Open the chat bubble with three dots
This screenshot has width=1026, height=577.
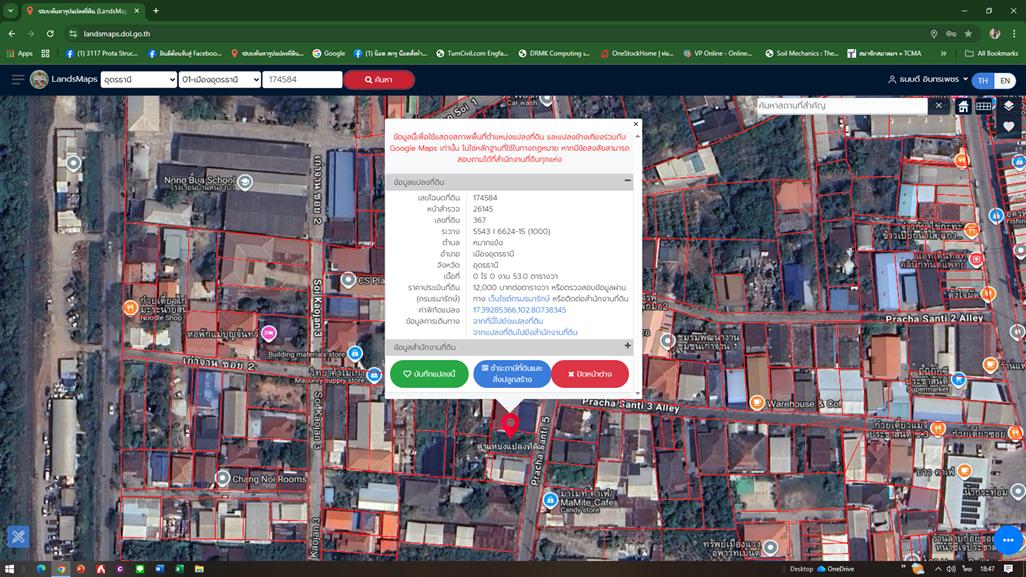click(x=1007, y=540)
